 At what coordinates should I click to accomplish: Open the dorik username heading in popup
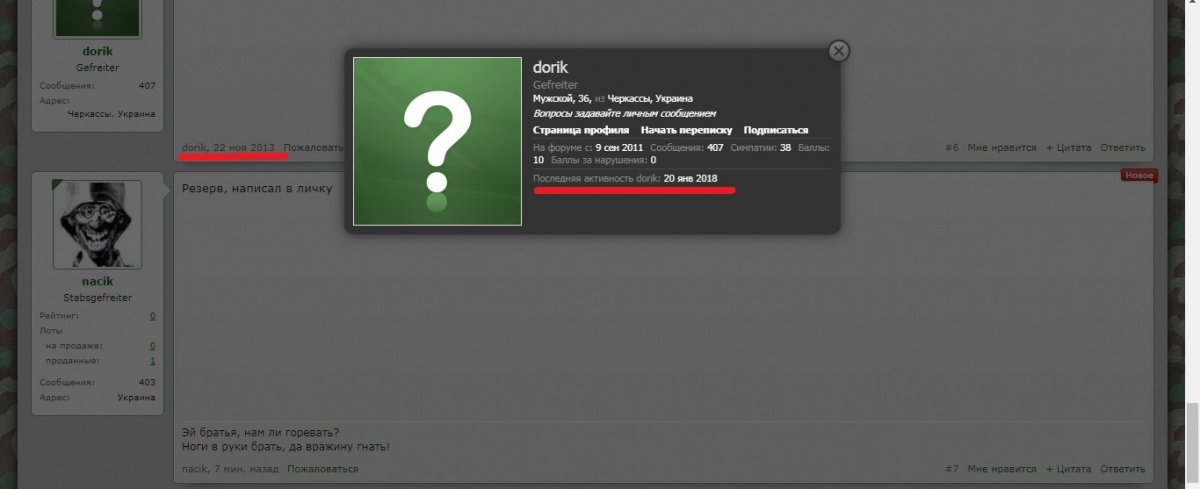pyautogui.click(x=551, y=68)
